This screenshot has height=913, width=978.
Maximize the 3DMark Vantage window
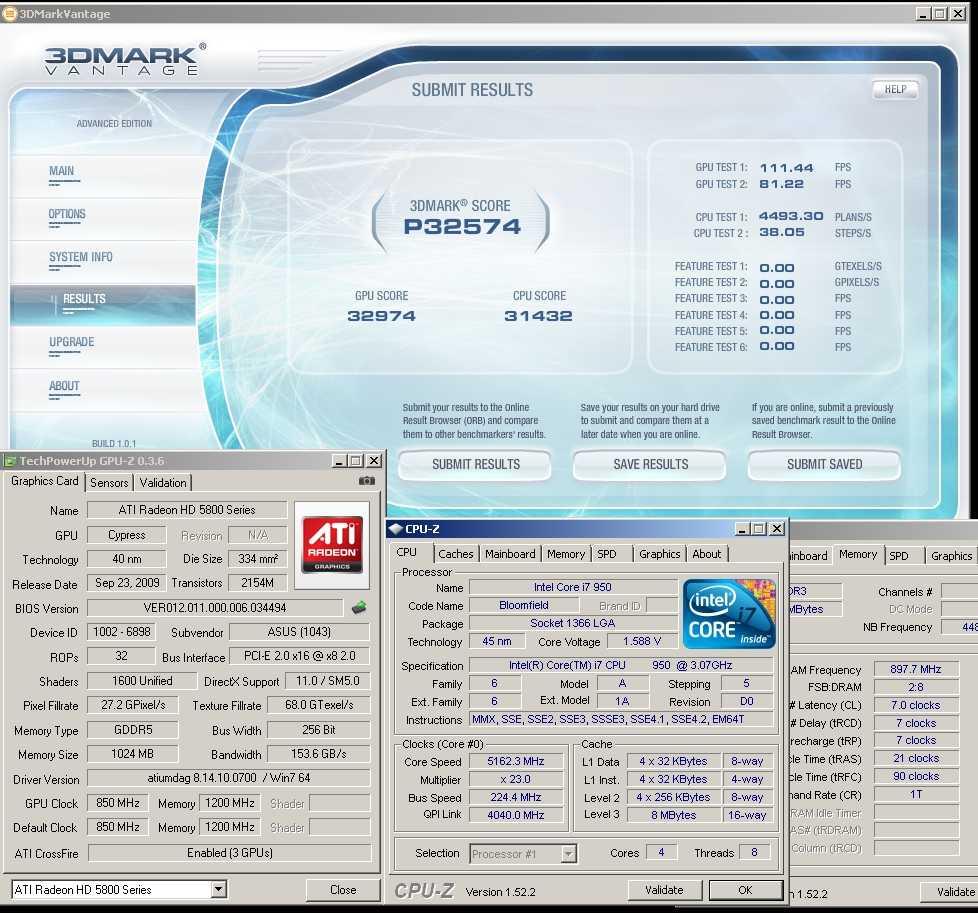tap(941, 14)
